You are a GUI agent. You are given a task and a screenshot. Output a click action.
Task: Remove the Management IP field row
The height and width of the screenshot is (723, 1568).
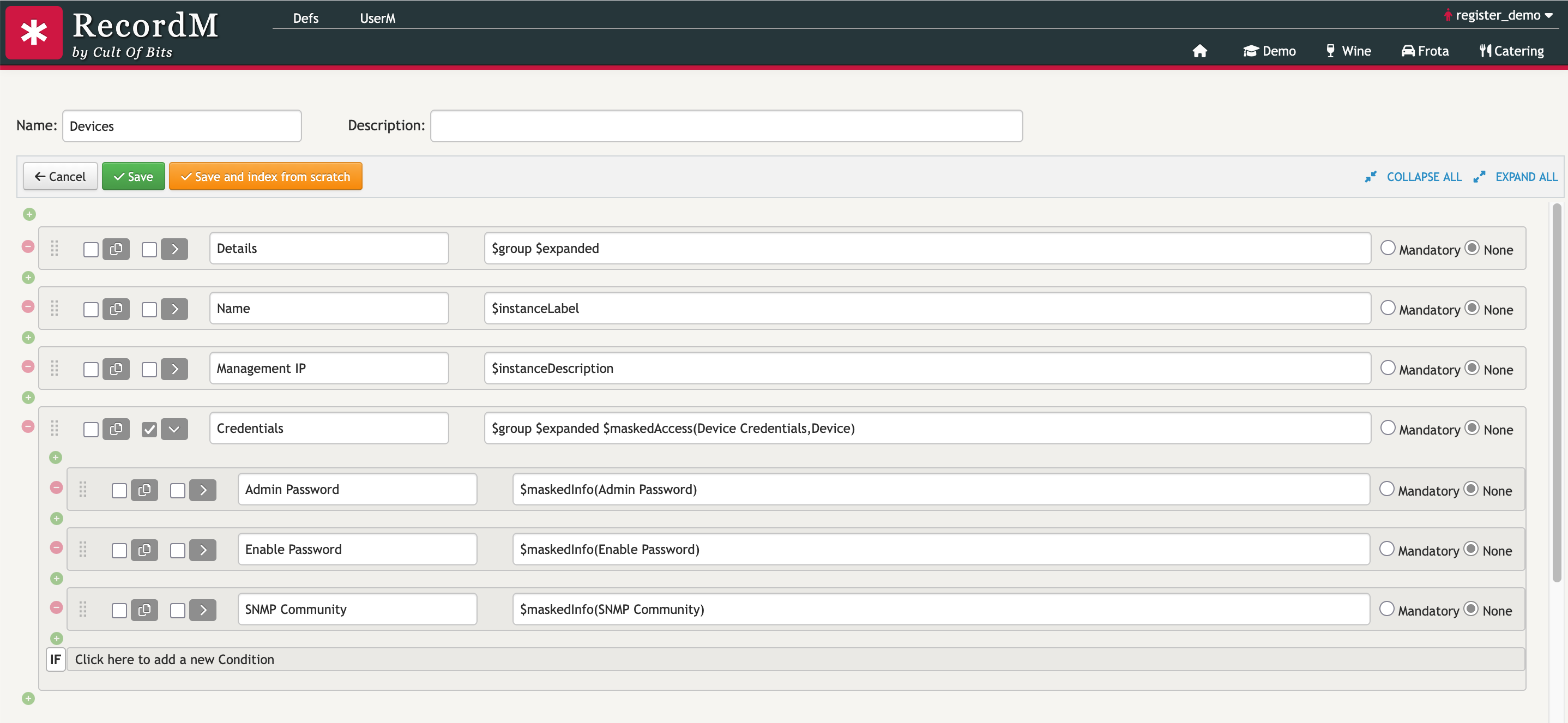point(28,366)
